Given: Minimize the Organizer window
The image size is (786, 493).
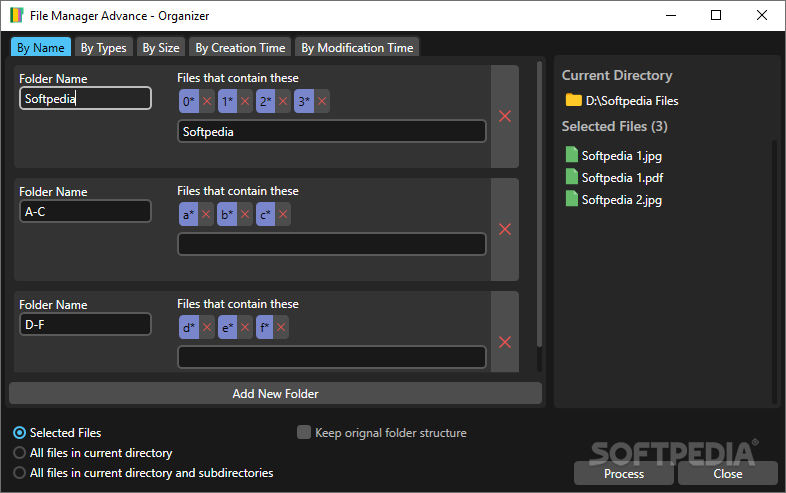Looking at the screenshot, I should (671, 16).
